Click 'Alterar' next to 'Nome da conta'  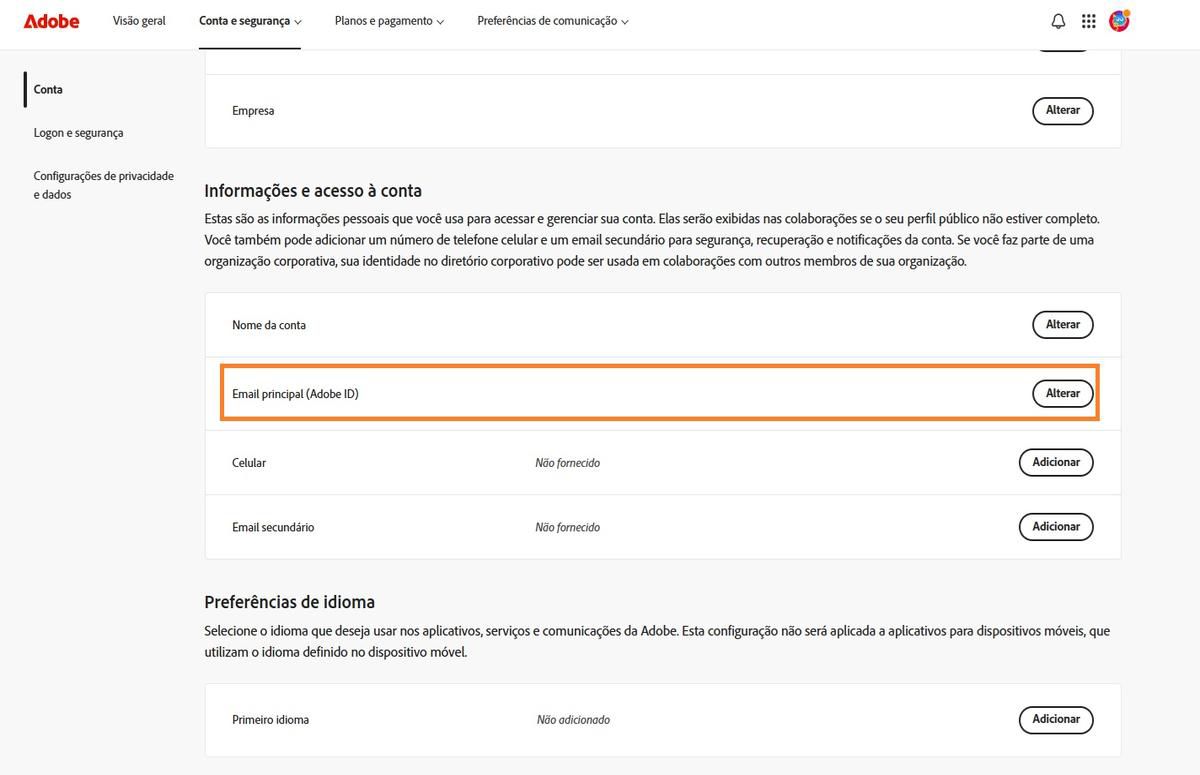[1062, 324]
